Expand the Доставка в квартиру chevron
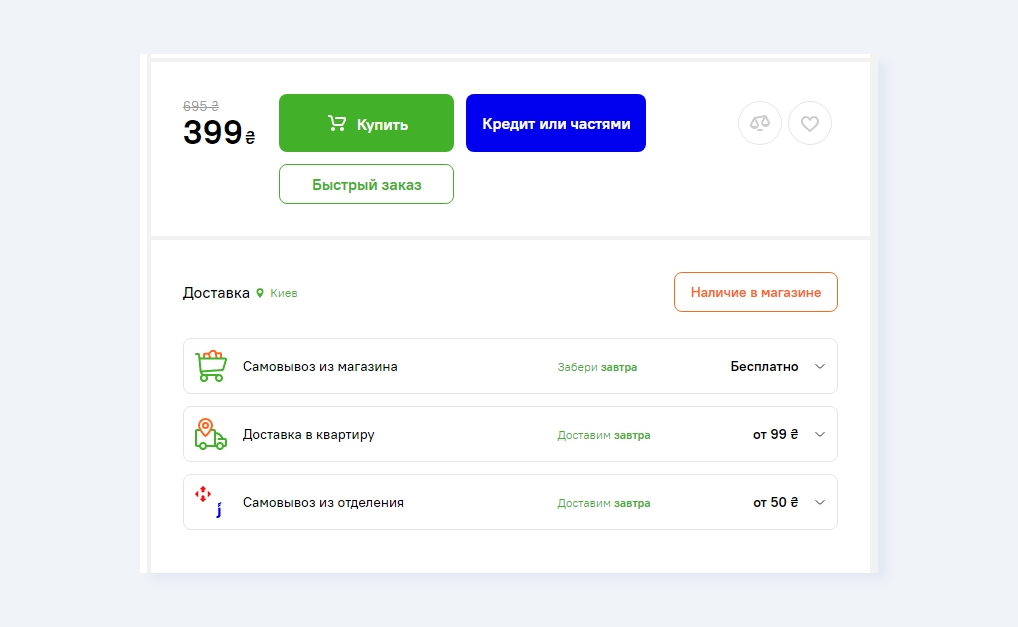Image resolution: width=1018 pixels, height=627 pixels. coord(820,434)
